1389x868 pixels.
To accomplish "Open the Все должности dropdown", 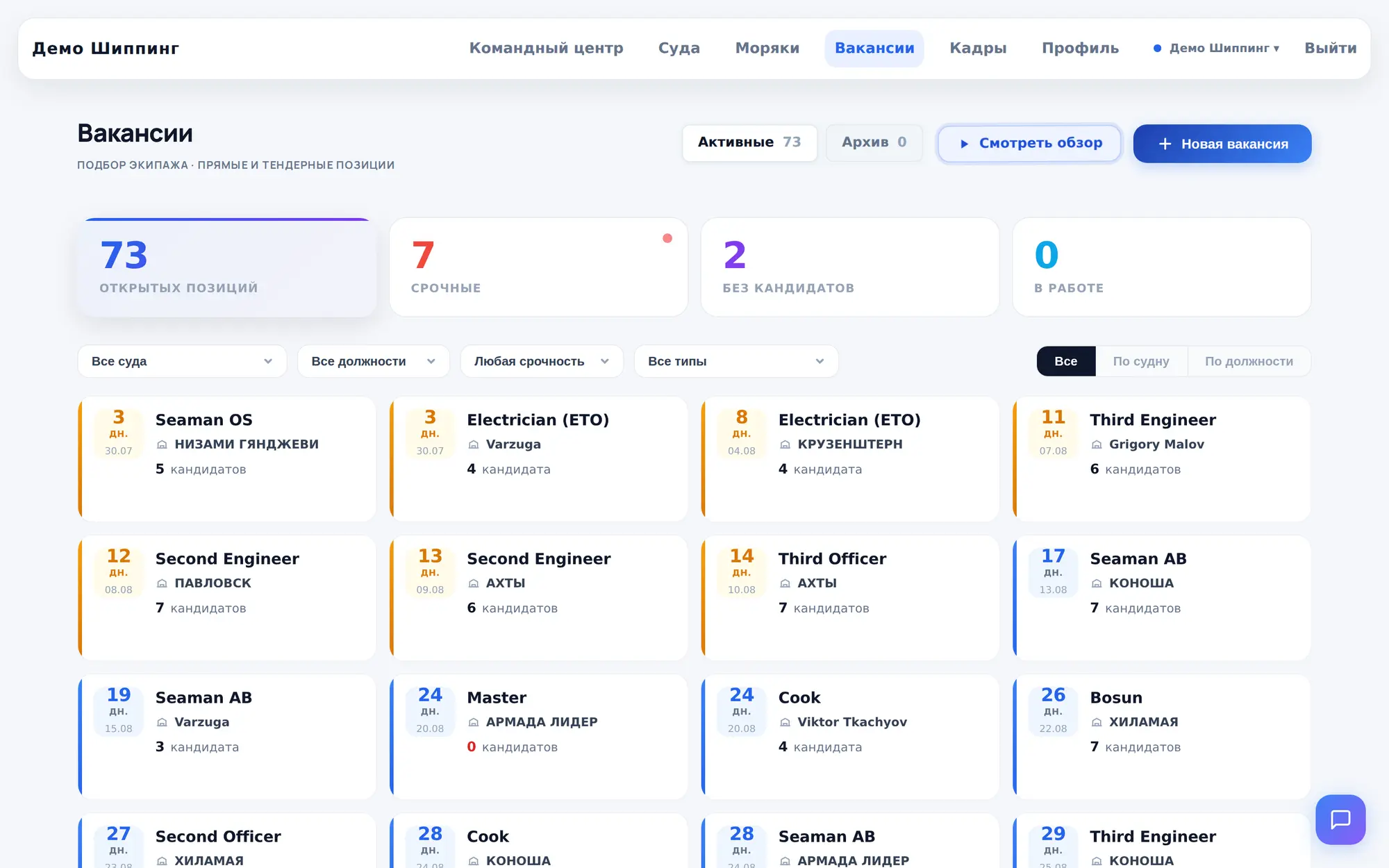I will click(374, 361).
